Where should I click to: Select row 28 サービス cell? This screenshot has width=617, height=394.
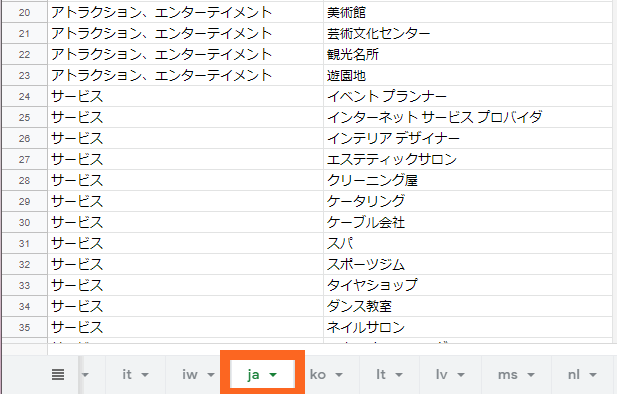(185, 180)
